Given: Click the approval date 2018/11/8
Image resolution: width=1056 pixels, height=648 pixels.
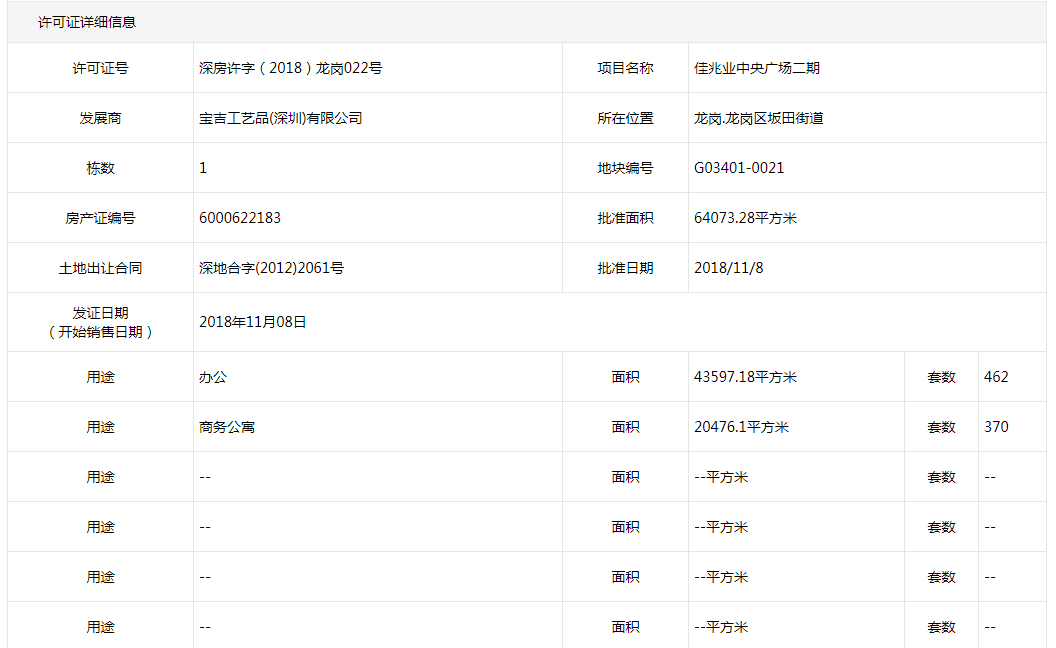Looking at the screenshot, I should click(x=729, y=268).
